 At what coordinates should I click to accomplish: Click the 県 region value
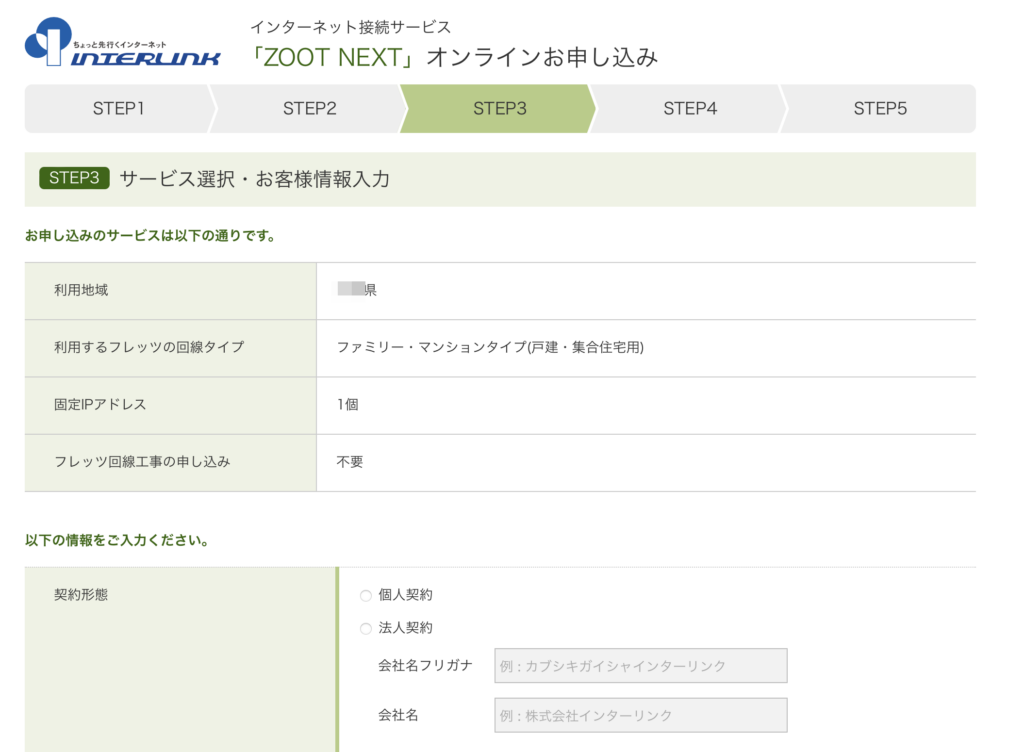pos(357,289)
